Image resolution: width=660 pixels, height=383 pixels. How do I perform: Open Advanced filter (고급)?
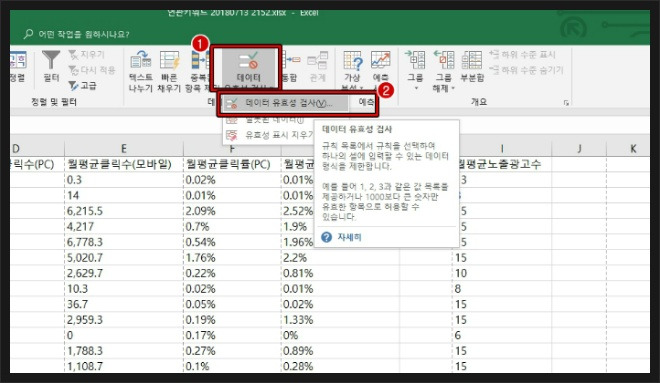coord(82,85)
